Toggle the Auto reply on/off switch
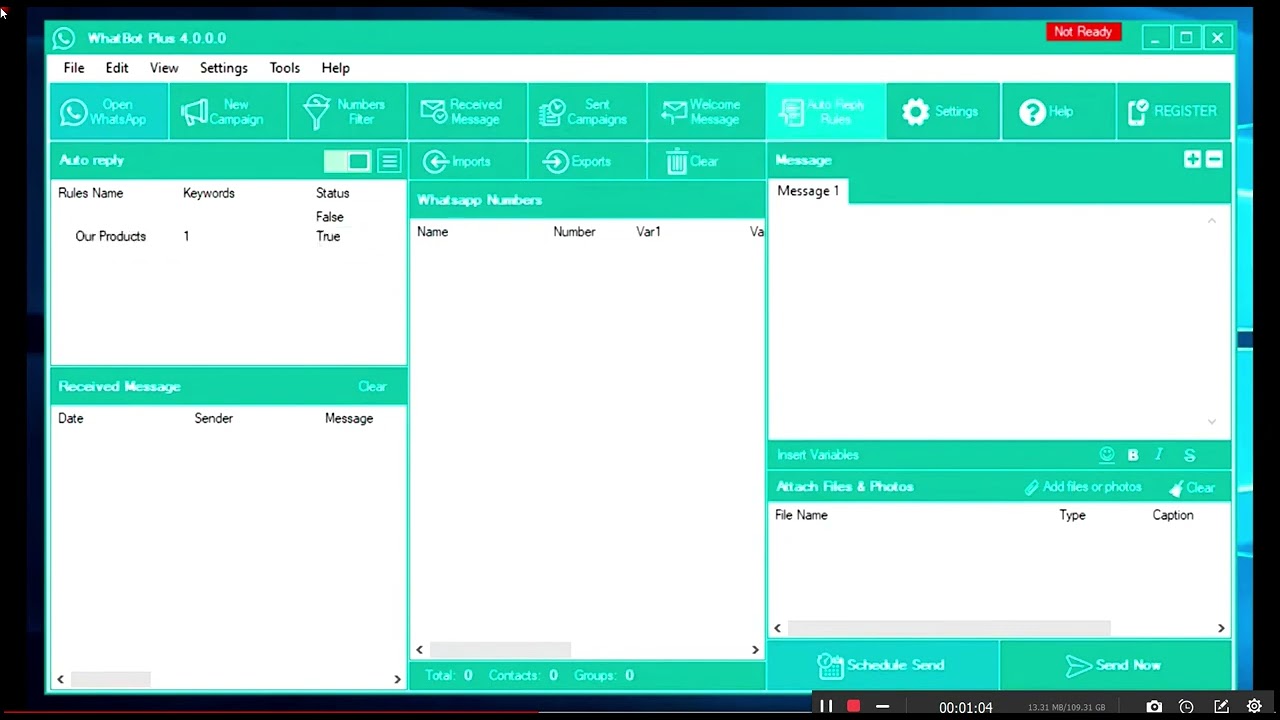Screen dimensions: 1280x720 pos(347,161)
